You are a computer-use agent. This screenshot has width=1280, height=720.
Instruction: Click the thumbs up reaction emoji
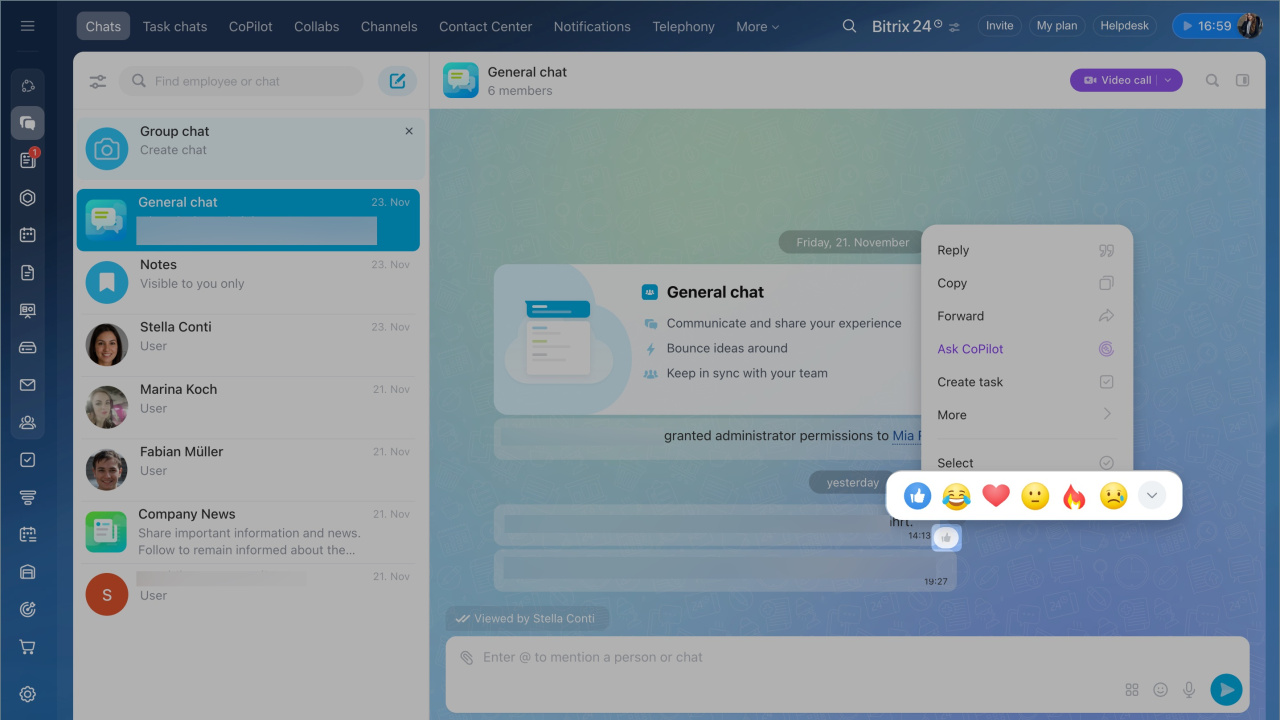point(917,496)
